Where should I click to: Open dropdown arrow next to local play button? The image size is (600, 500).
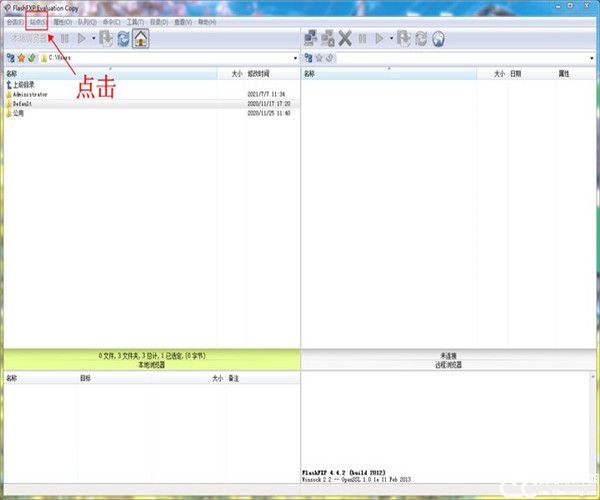93,39
